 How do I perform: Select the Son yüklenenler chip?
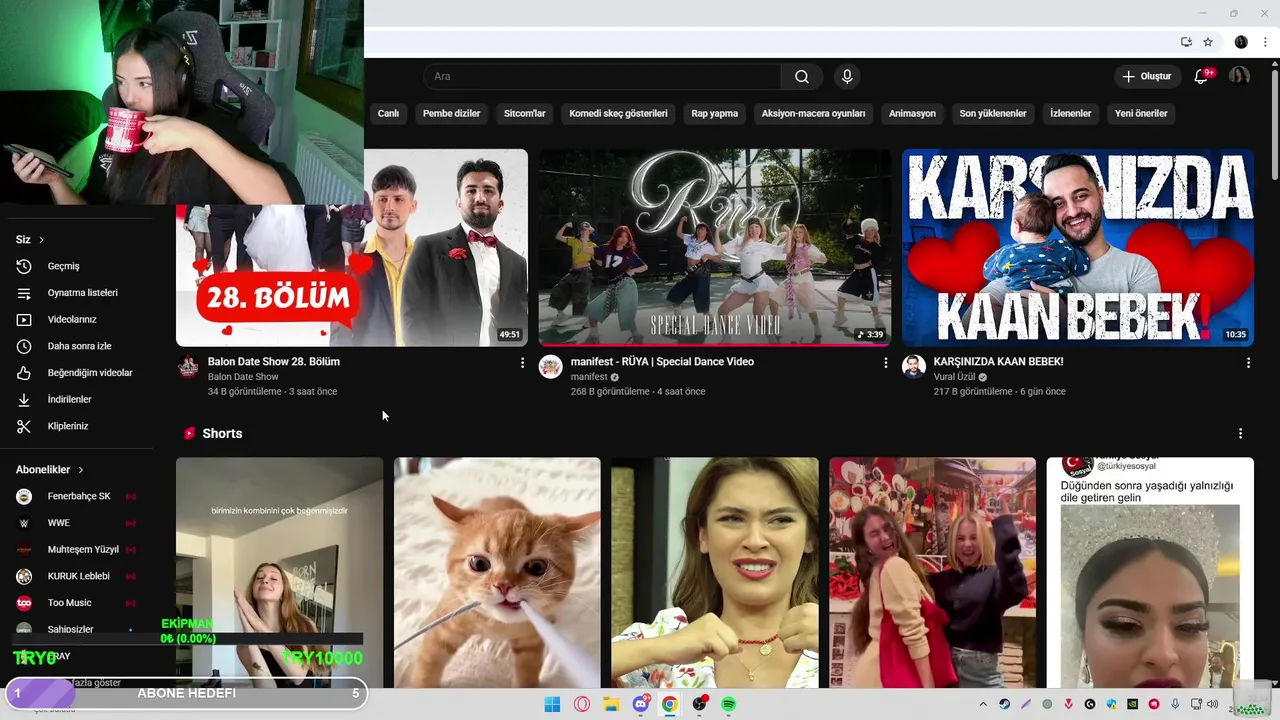click(x=993, y=113)
